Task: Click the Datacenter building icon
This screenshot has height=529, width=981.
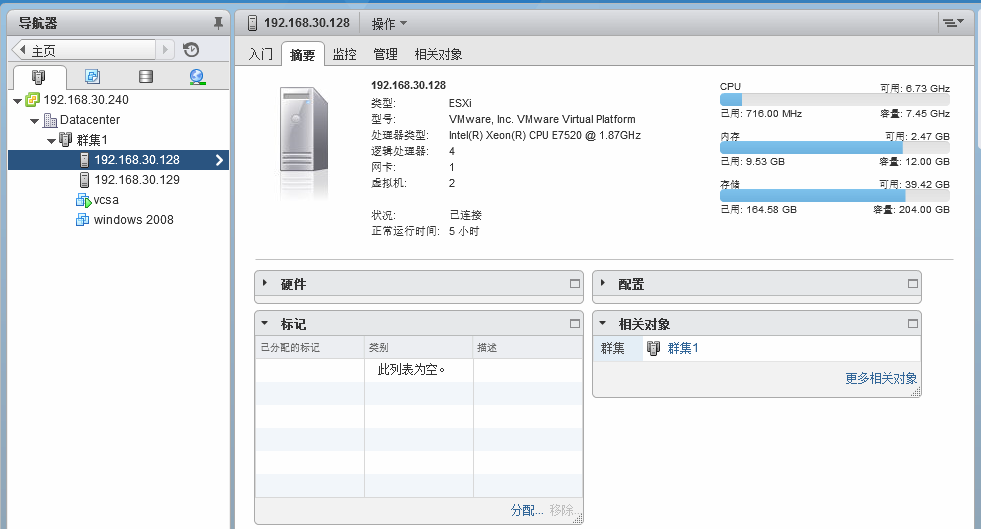Action: [x=50, y=119]
